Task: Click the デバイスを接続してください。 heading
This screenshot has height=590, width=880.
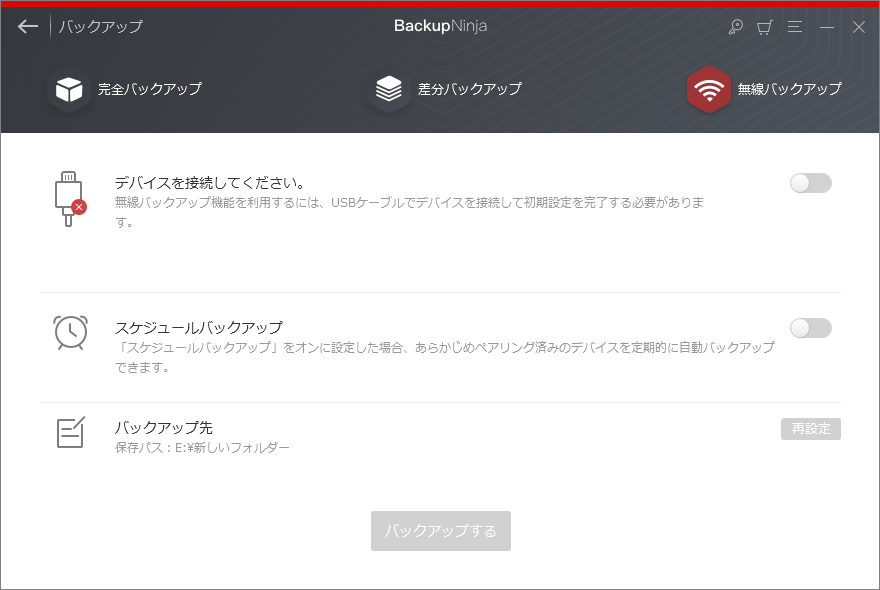Action: coord(210,182)
